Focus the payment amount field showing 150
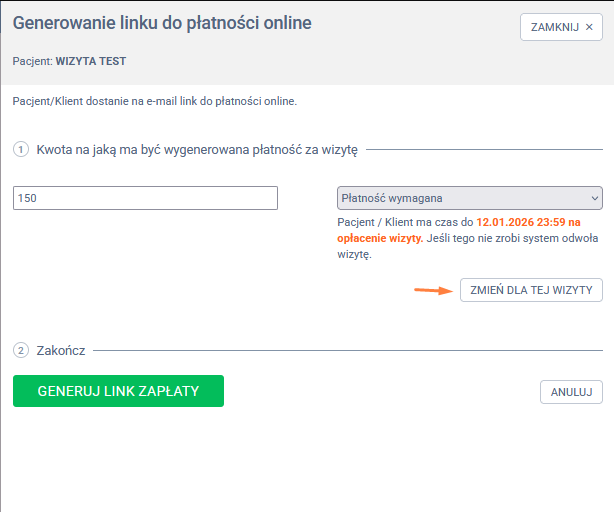The width and height of the screenshot is (614, 512). pyautogui.click(x=145, y=198)
